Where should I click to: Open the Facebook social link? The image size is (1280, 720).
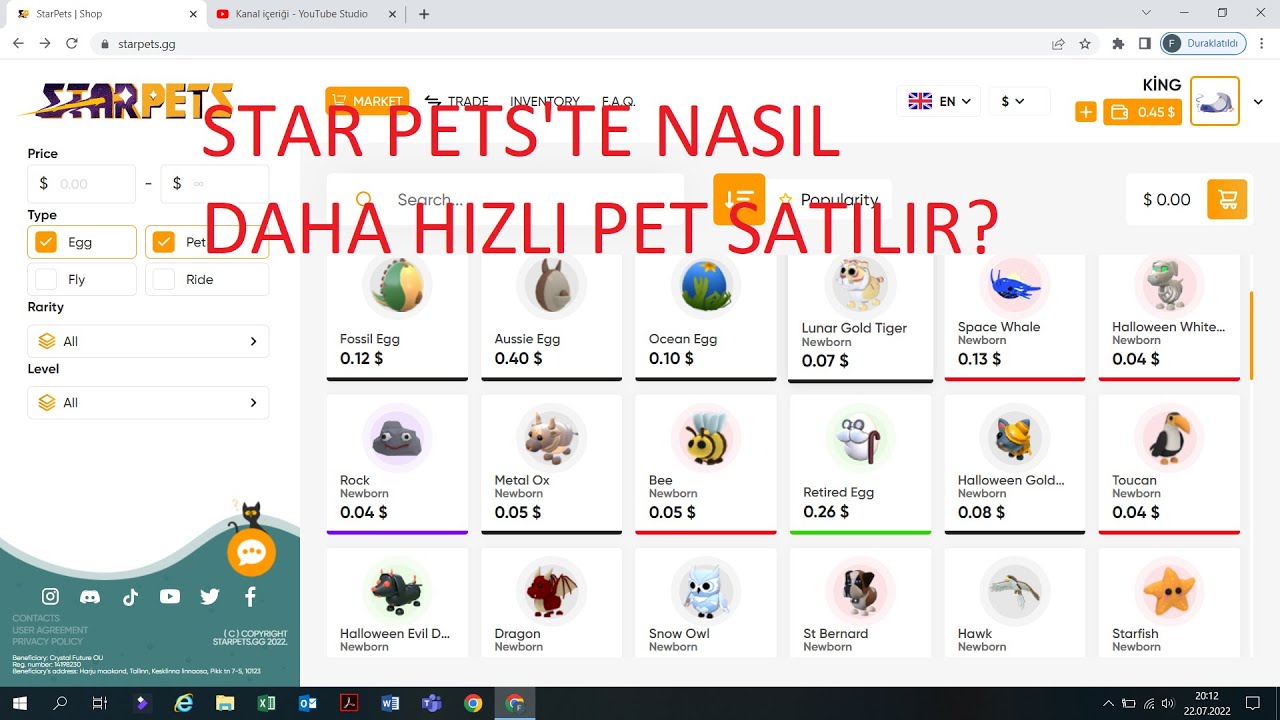click(x=250, y=597)
